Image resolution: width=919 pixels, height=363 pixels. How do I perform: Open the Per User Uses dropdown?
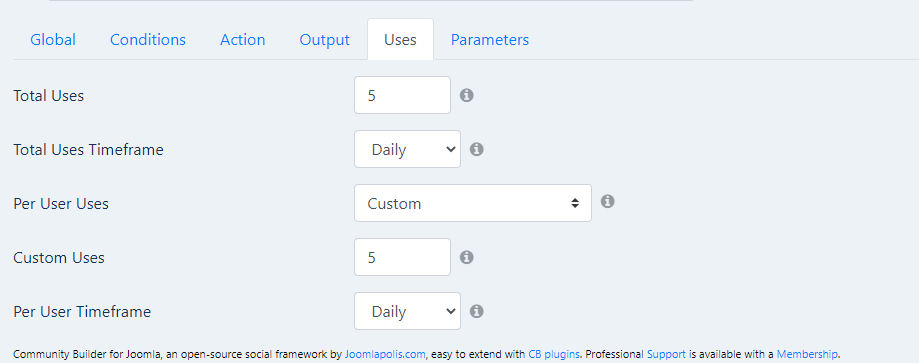click(x=472, y=203)
